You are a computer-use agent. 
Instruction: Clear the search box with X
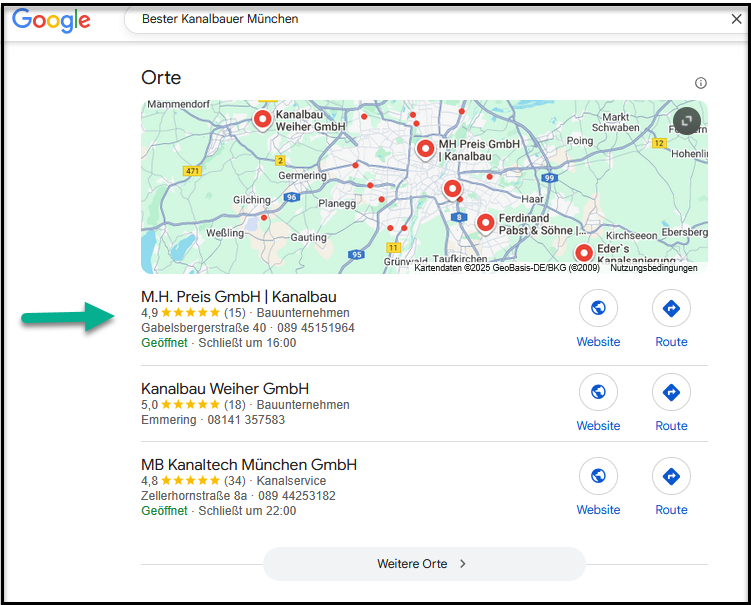(736, 19)
